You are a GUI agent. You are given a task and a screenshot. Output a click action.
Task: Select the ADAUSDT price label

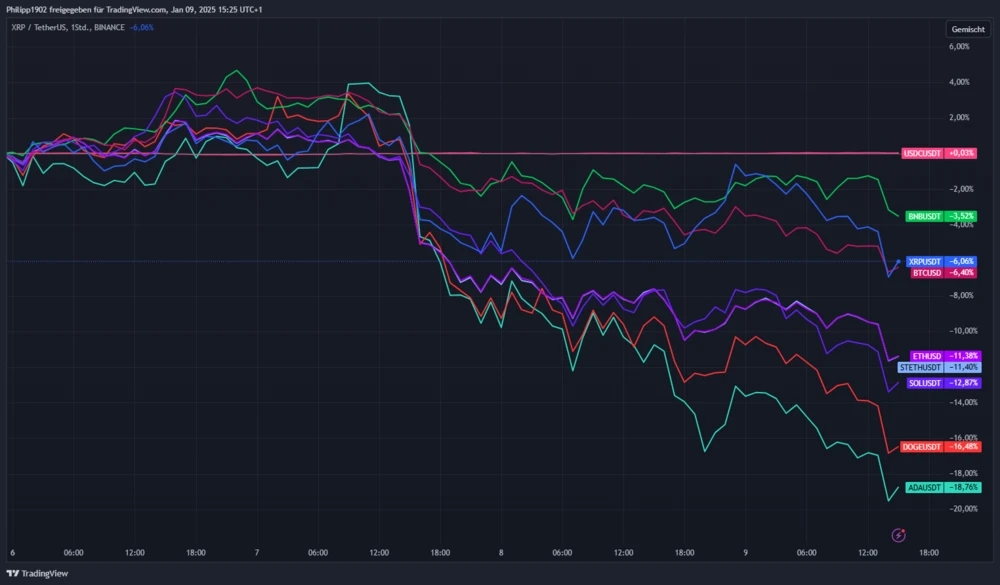940,487
